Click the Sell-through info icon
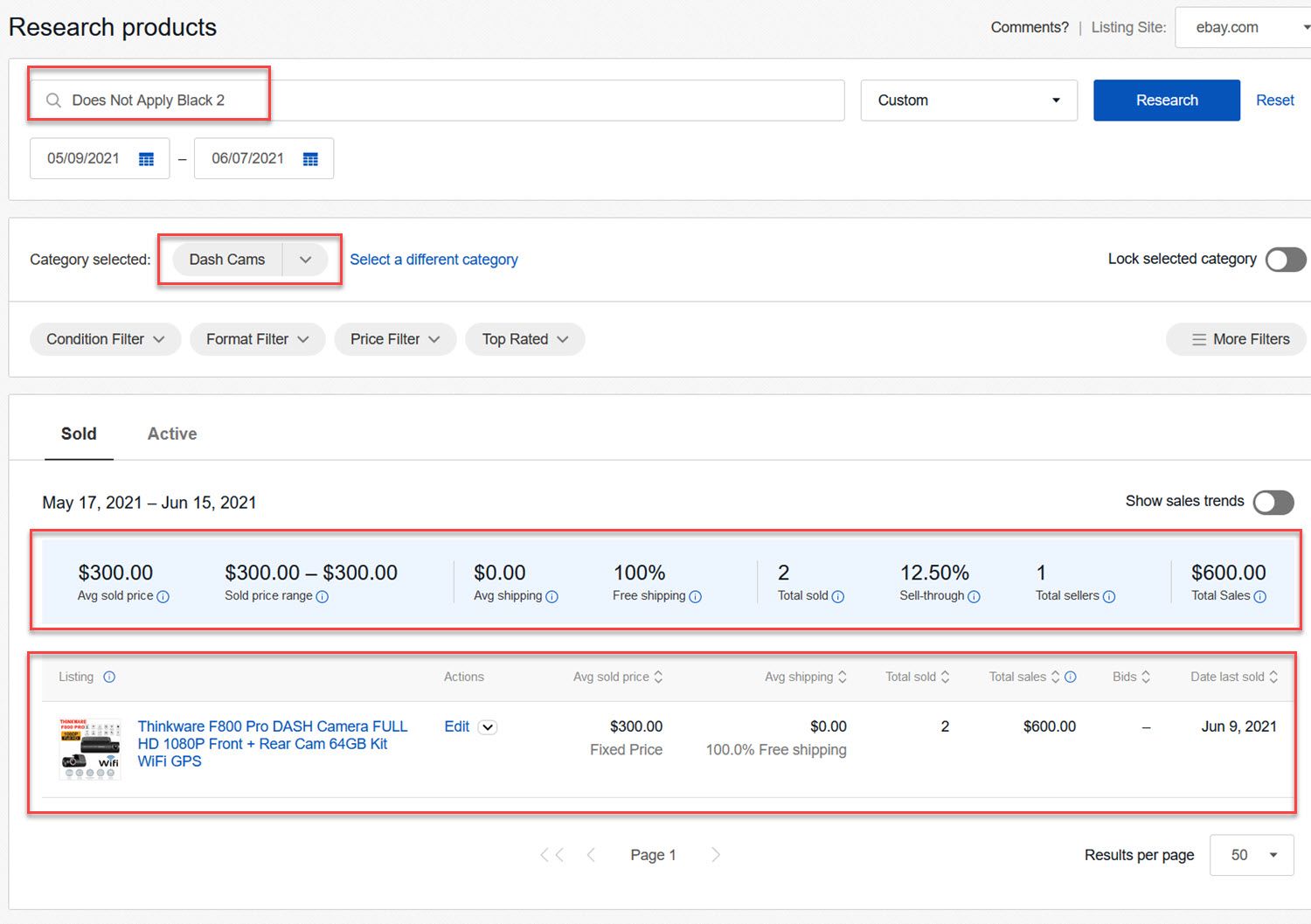 click(x=974, y=597)
